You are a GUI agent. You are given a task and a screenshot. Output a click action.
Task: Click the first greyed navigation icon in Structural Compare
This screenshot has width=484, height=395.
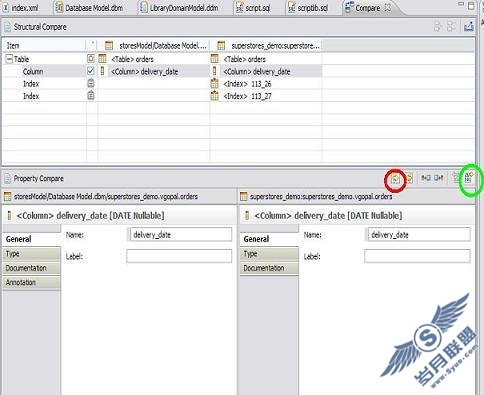click(x=437, y=26)
